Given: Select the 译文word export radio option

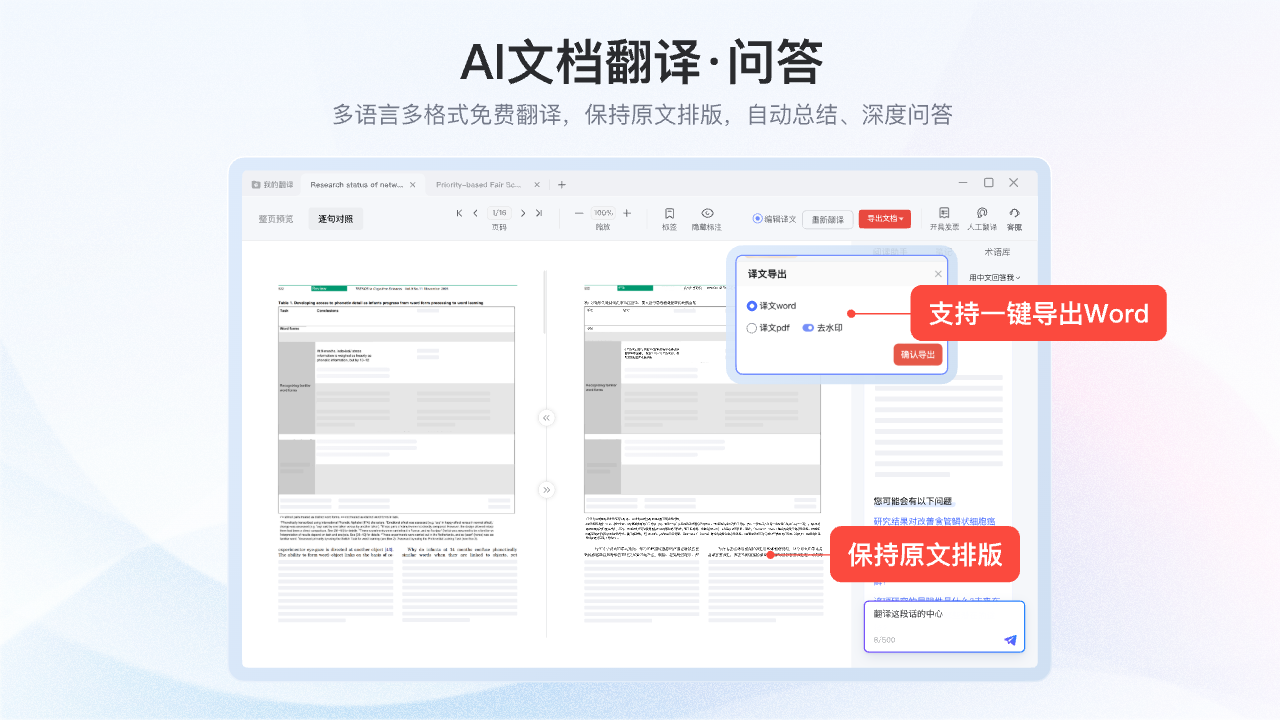Looking at the screenshot, I should (752, 306).
